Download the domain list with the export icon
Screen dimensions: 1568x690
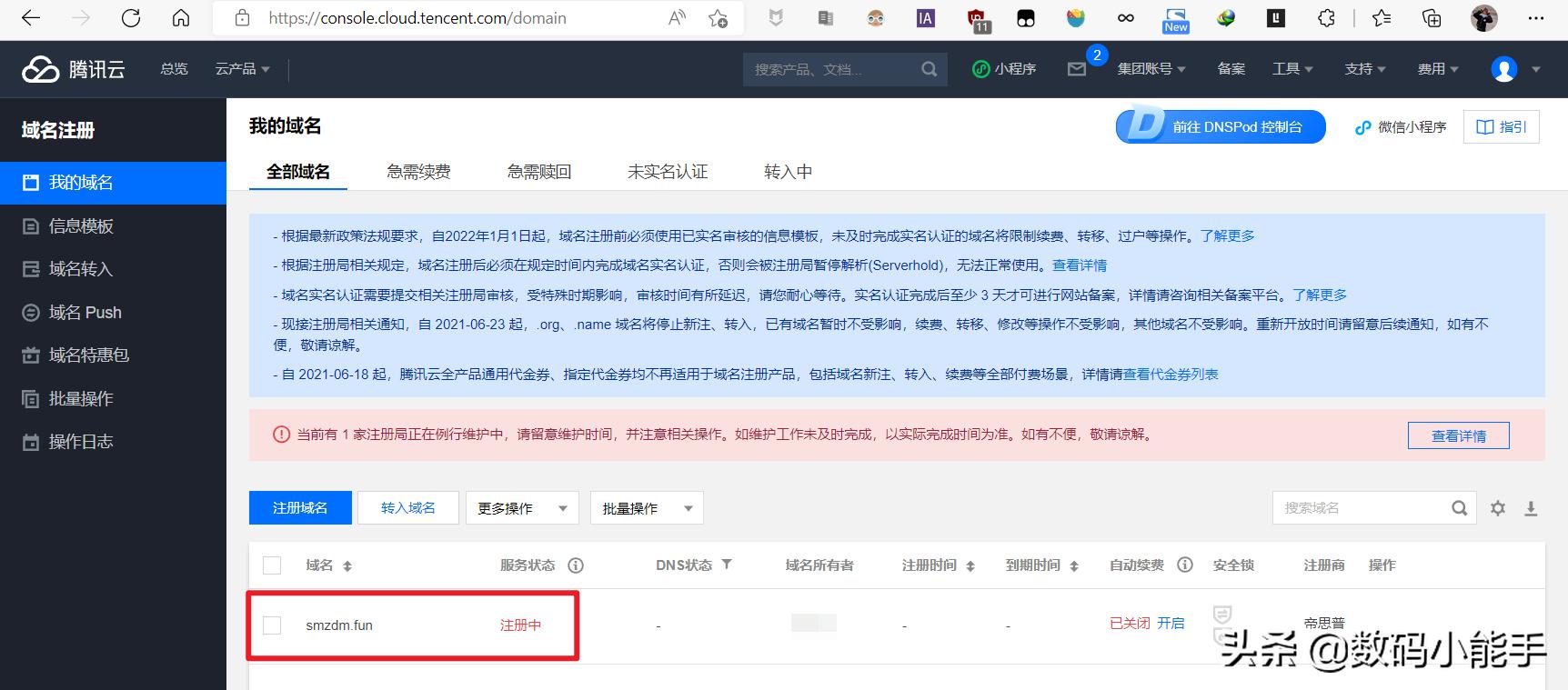pos(1531,508)
